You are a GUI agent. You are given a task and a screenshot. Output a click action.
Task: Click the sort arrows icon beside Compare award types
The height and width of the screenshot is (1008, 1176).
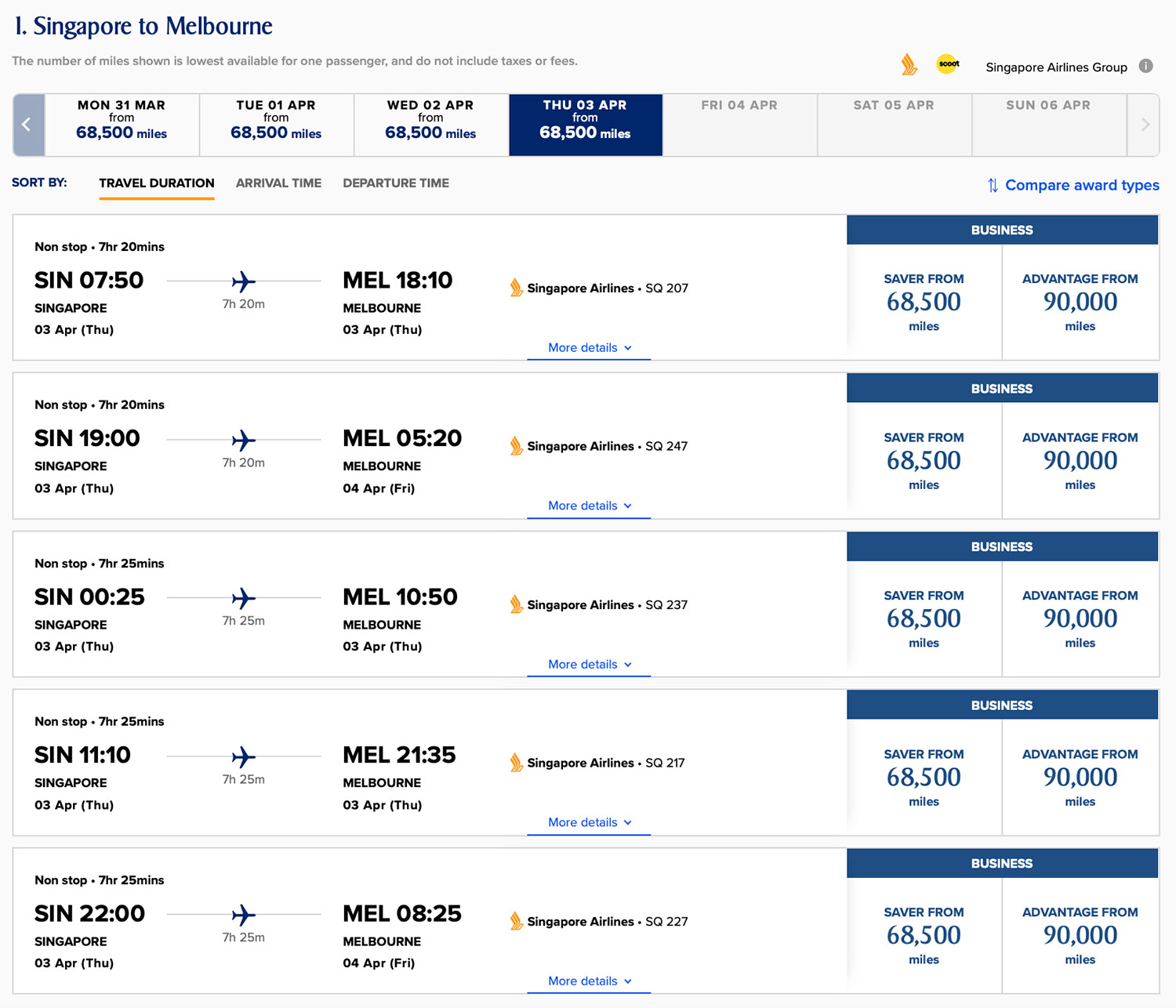click(x=993, y=185)
